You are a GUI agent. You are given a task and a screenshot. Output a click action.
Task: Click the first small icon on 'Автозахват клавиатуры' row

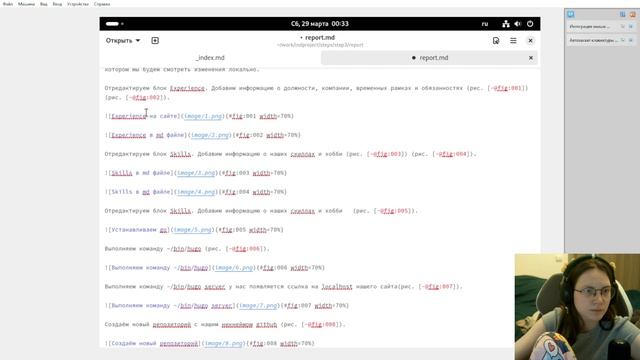tap(623, 40)
